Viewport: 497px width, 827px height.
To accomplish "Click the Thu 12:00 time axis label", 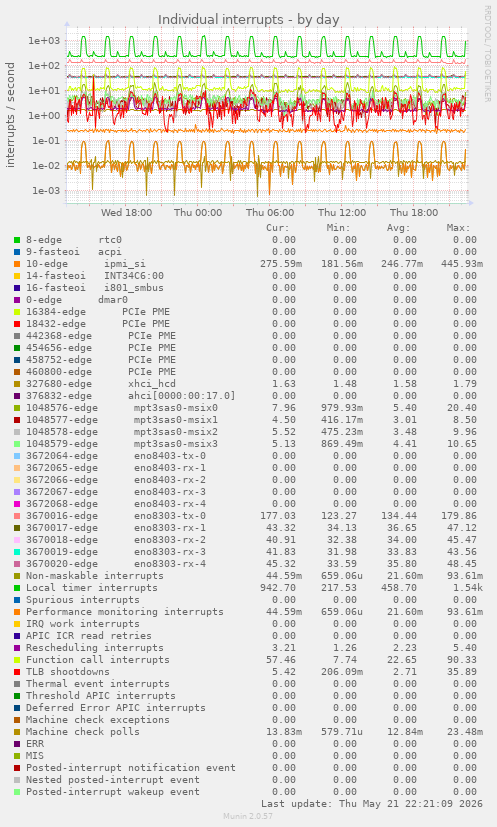I will pyautogui.click(x=342, y=213).
